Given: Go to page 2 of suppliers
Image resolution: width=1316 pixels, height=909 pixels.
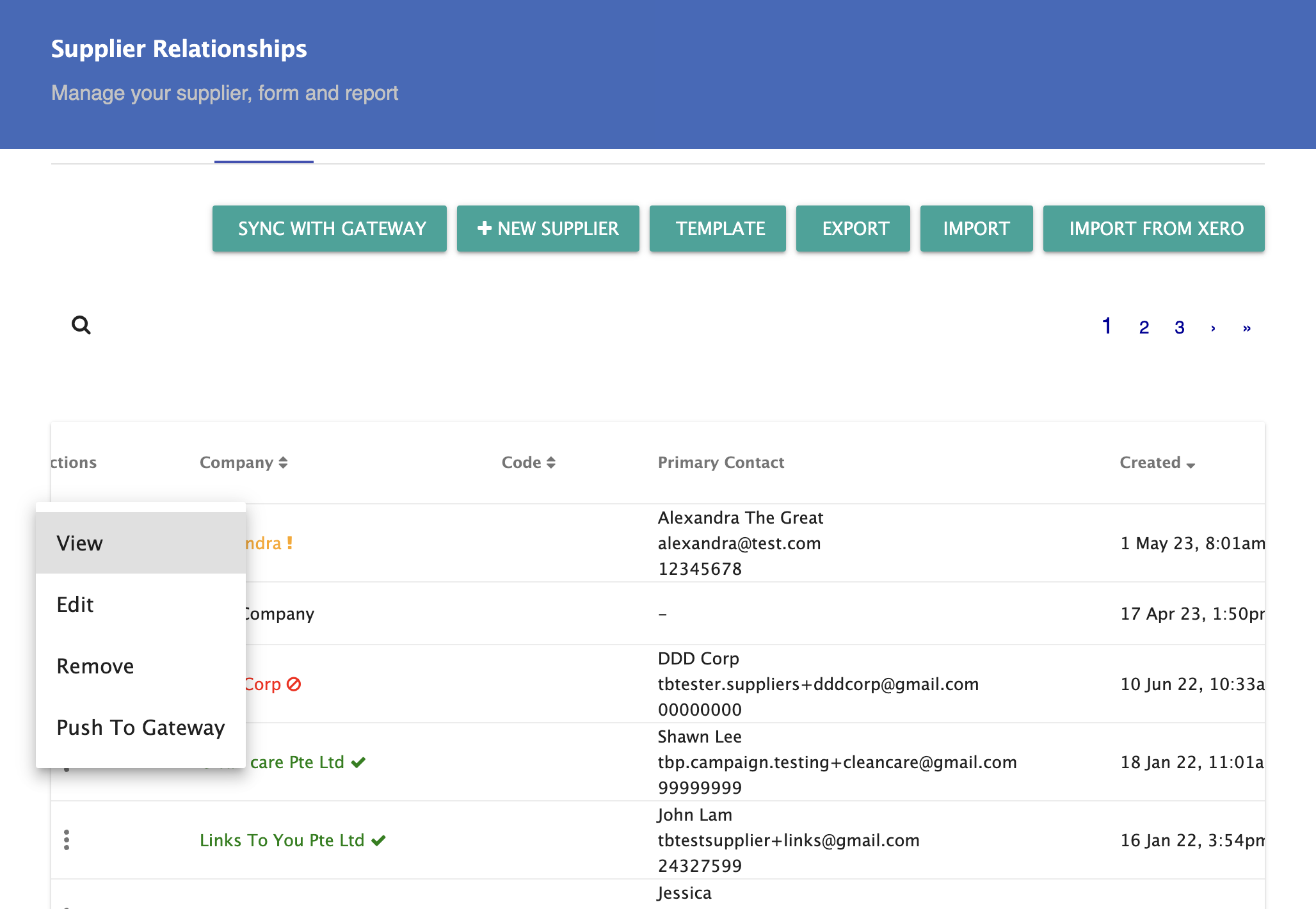Looking at the screenshot, I should (1144, 328).
